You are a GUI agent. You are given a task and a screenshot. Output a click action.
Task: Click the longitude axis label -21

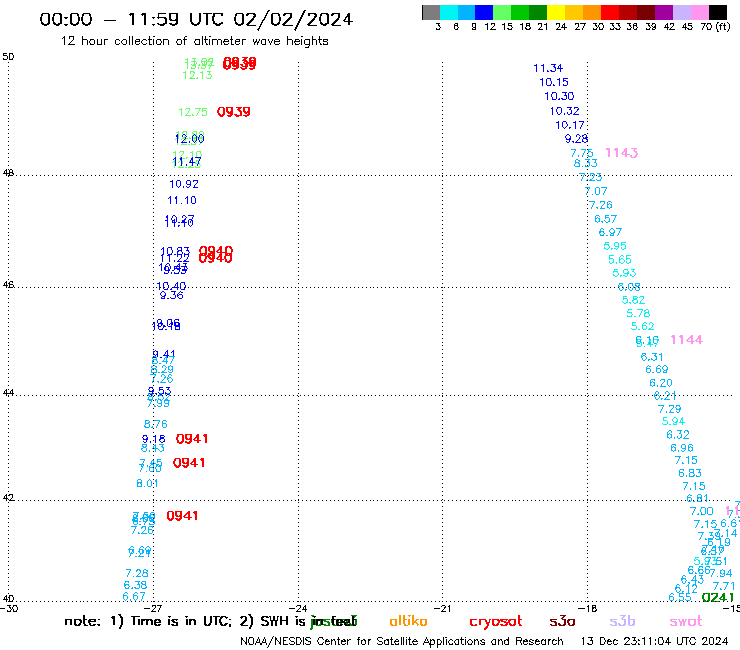(x=443, y=608)
